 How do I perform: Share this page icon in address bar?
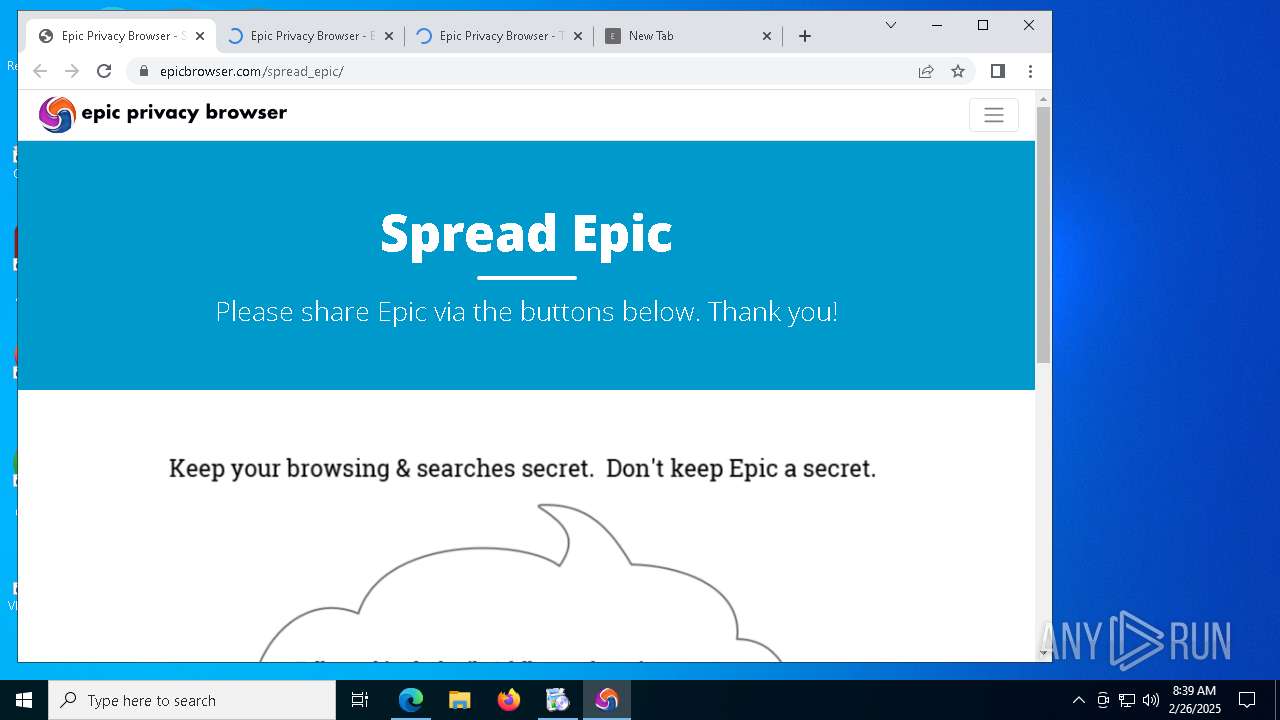coord(926,71)
